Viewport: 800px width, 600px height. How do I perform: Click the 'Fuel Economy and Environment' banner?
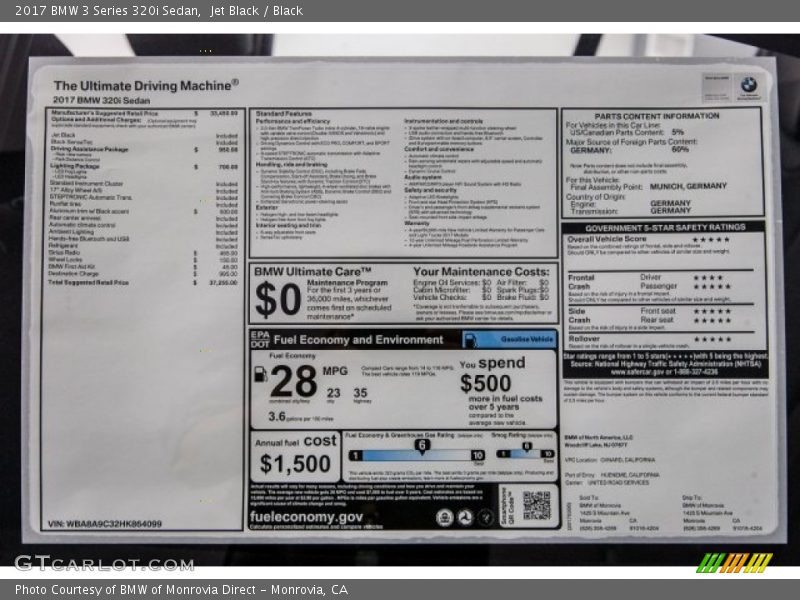(x=358, y=340)
